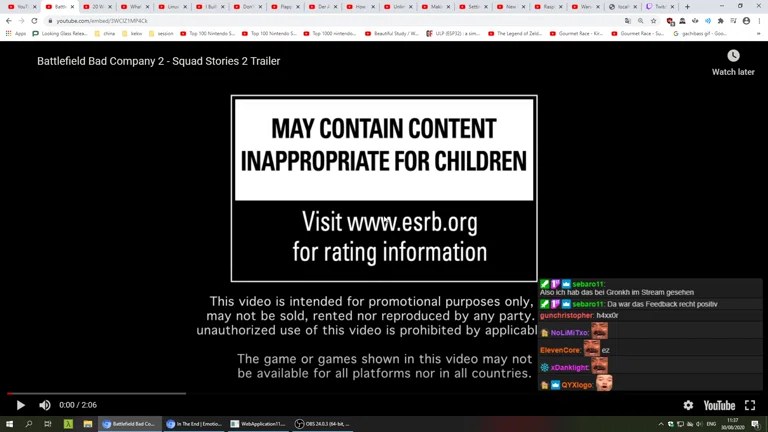Viewport: 768px width, 432px height.
Task: Reload the page in browser
Action: 34,20
